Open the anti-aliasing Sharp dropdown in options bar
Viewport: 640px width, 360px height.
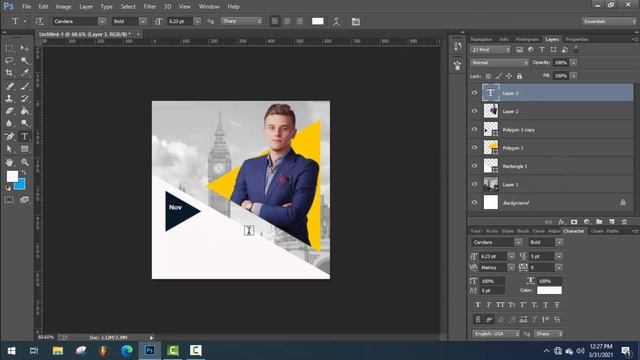(241, 21)
